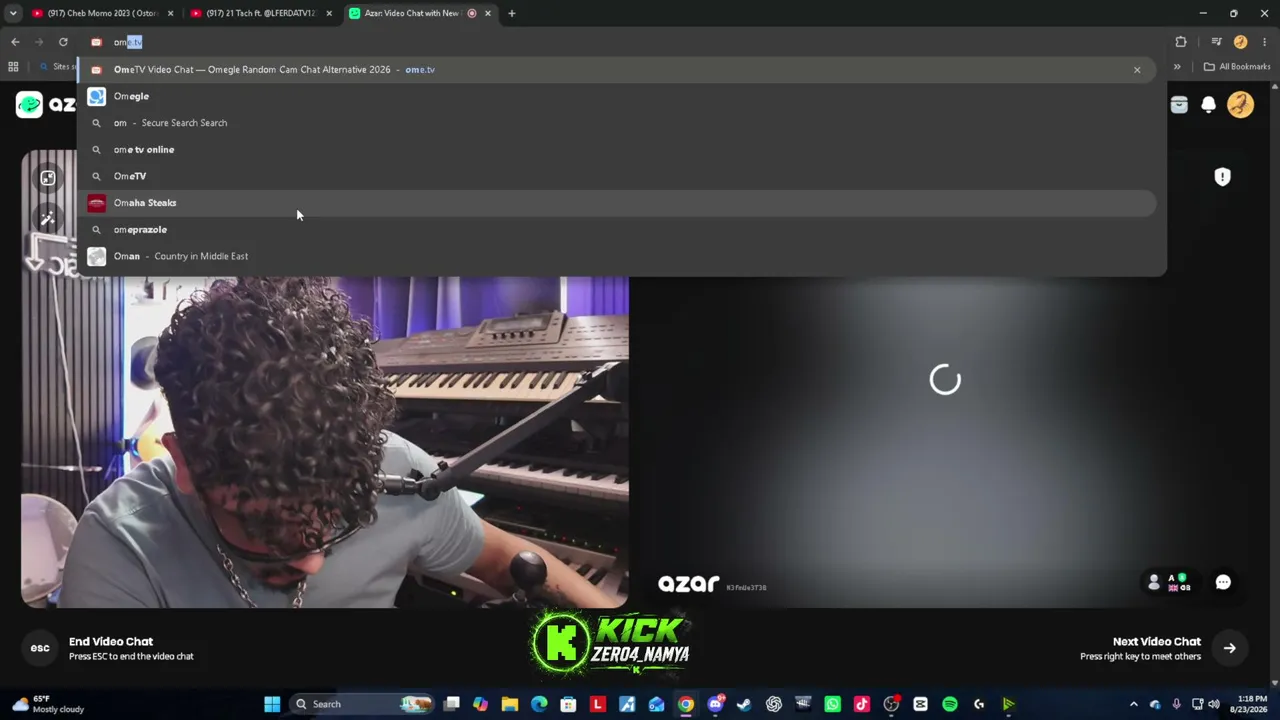Image resolution: width=1280 pixels, height=720 pixels.
Task: Open CapCut from the taskbar
Action: coord(920,704)
